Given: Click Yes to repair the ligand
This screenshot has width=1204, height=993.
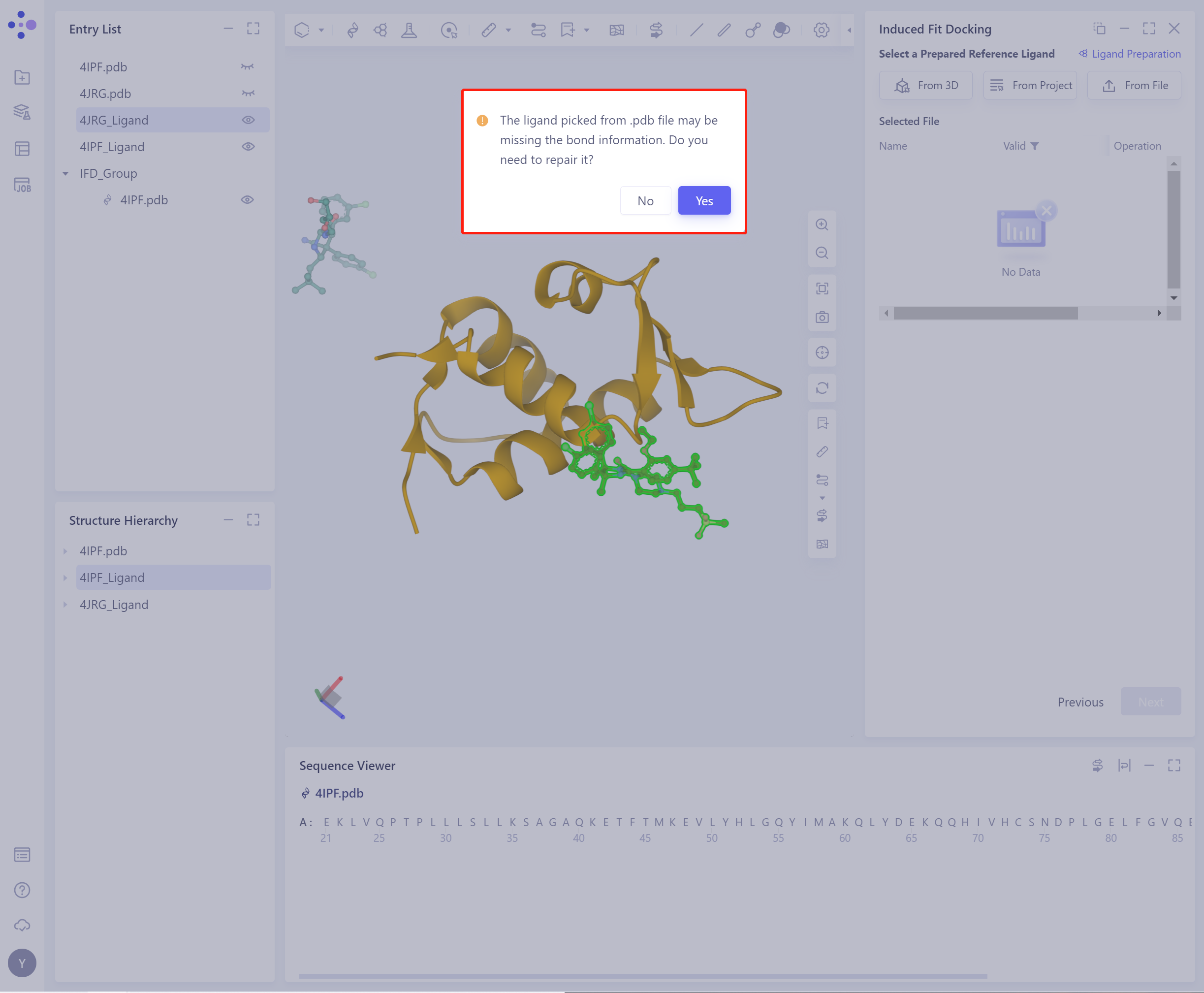Looking at the screenshot, I should tap(704, 201).
